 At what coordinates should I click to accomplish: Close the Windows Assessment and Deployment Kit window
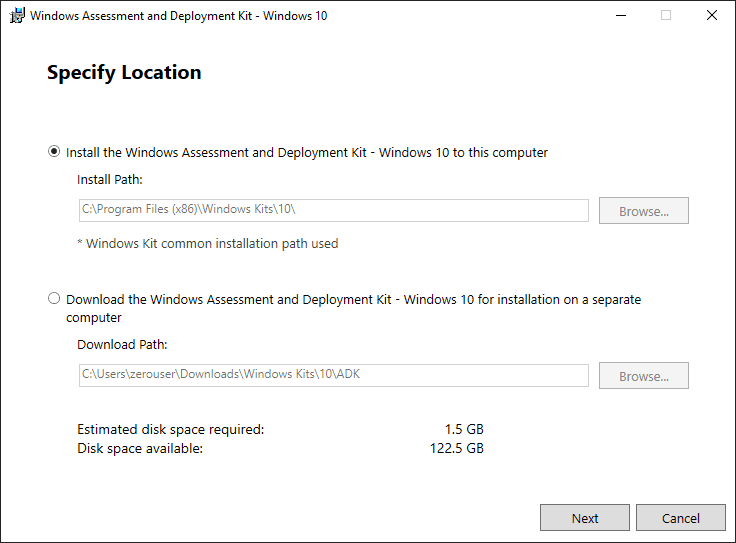(712, 16)
